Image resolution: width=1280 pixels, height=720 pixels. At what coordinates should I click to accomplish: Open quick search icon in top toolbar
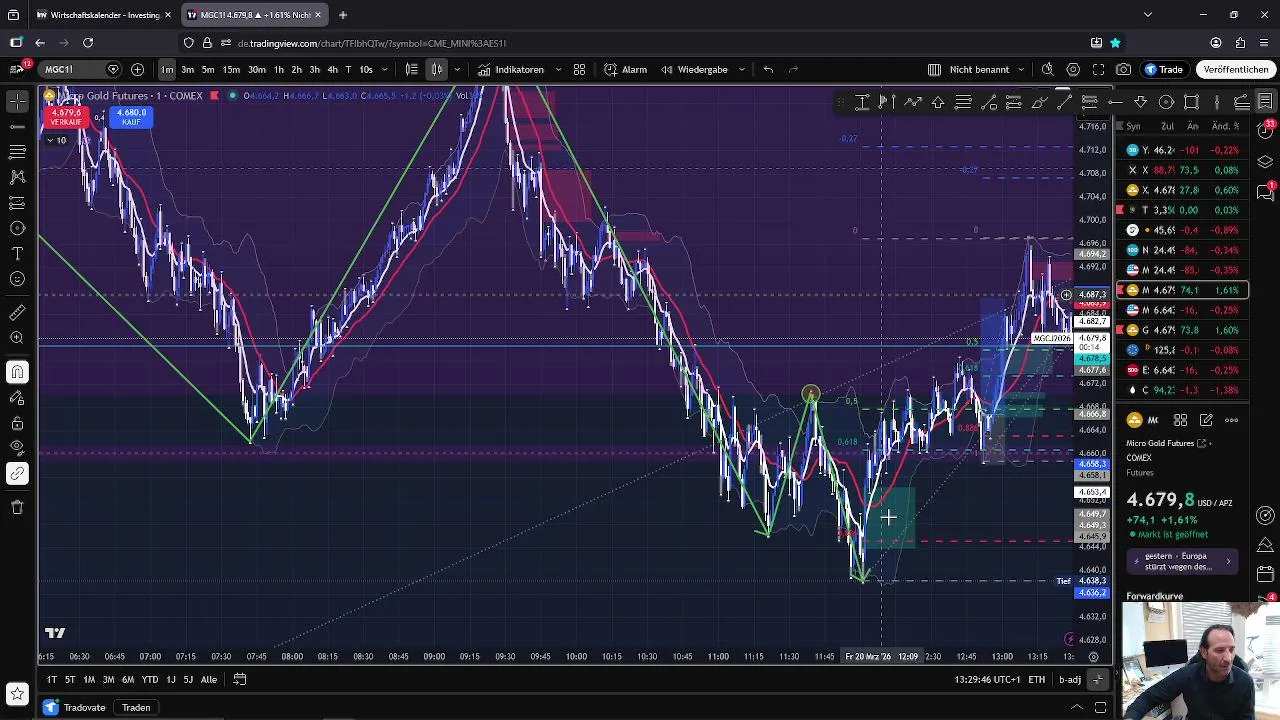[1047, 69]
